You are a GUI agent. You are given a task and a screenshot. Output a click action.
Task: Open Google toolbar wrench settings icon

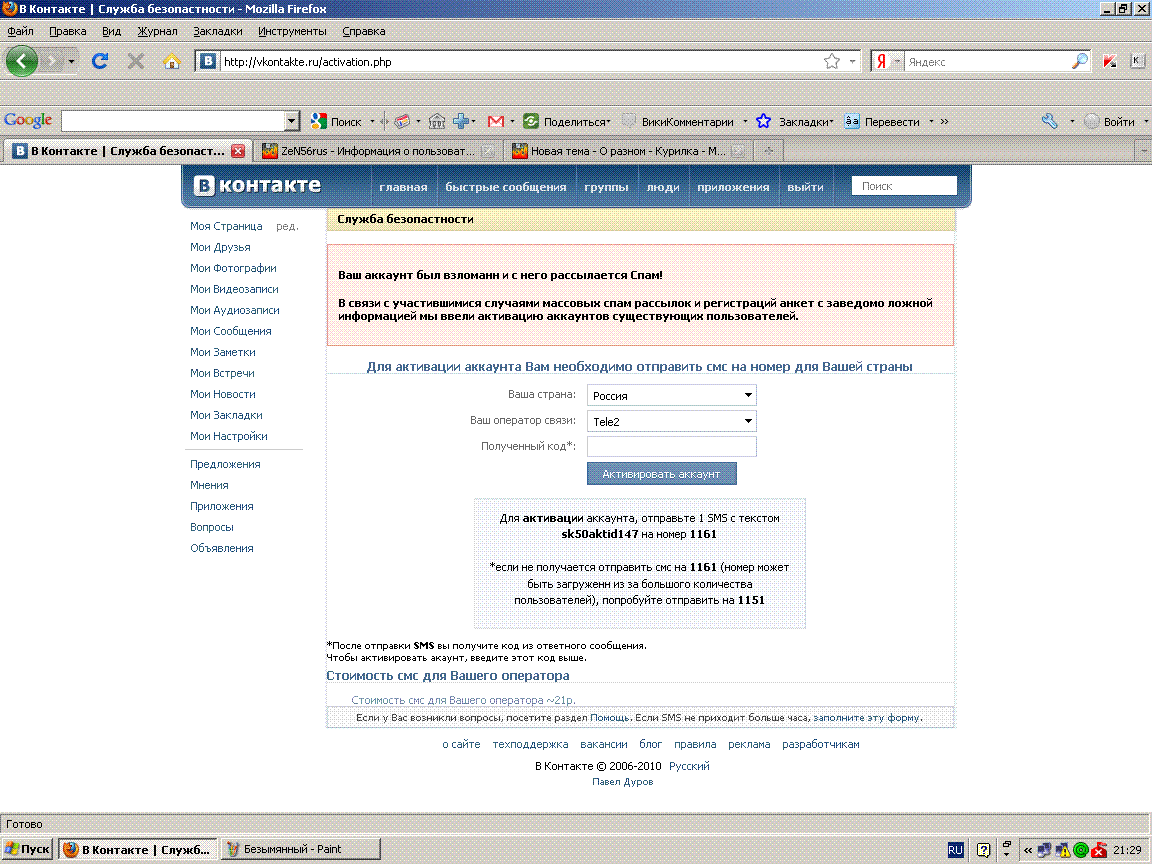point(1050,122)
